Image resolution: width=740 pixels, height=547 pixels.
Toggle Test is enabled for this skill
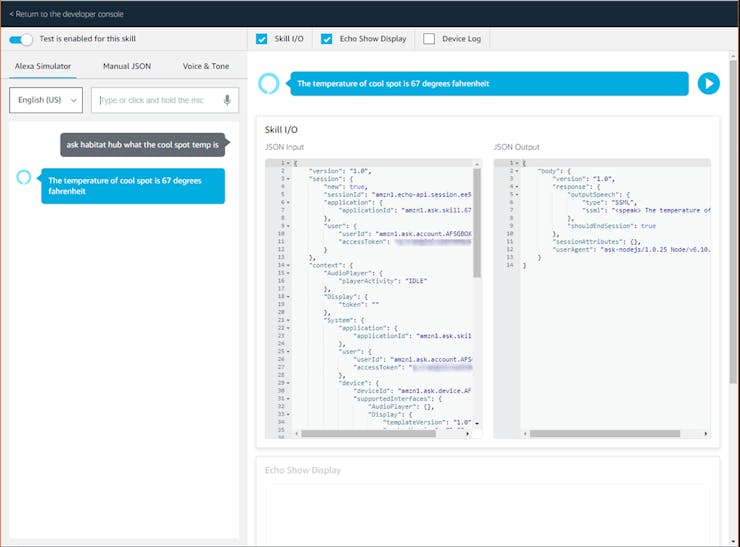[x=21, y=39]
